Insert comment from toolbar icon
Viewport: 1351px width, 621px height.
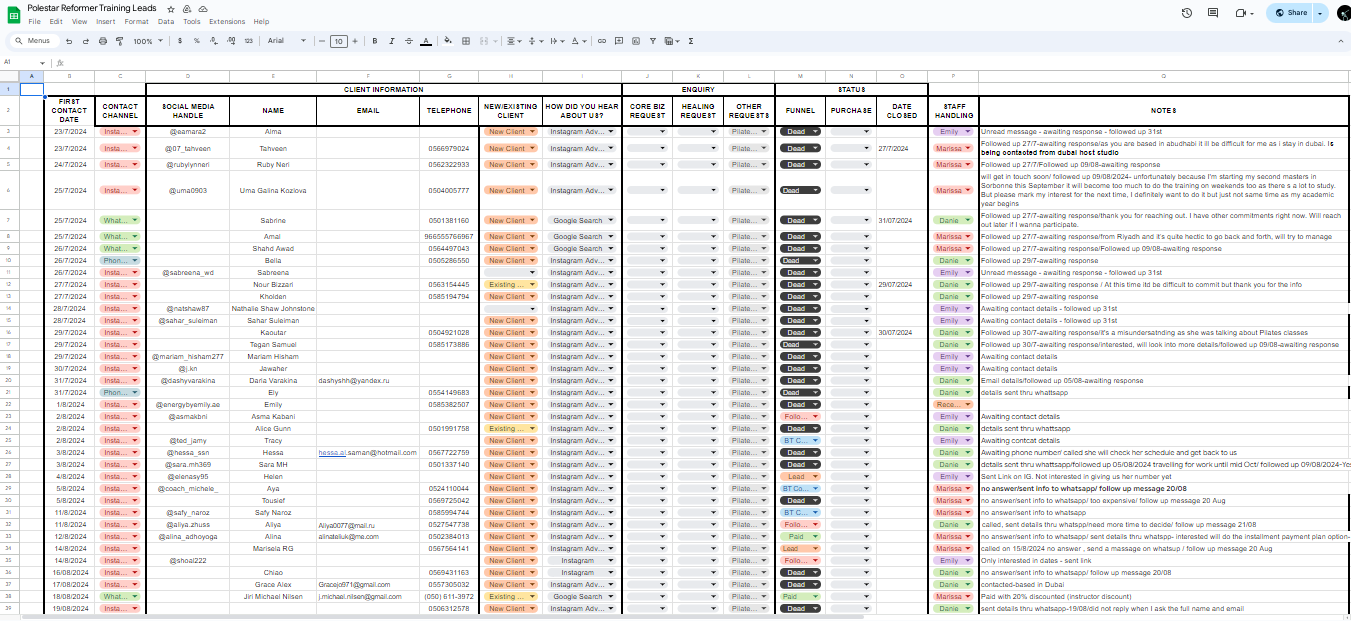click(x=619, y=41)
